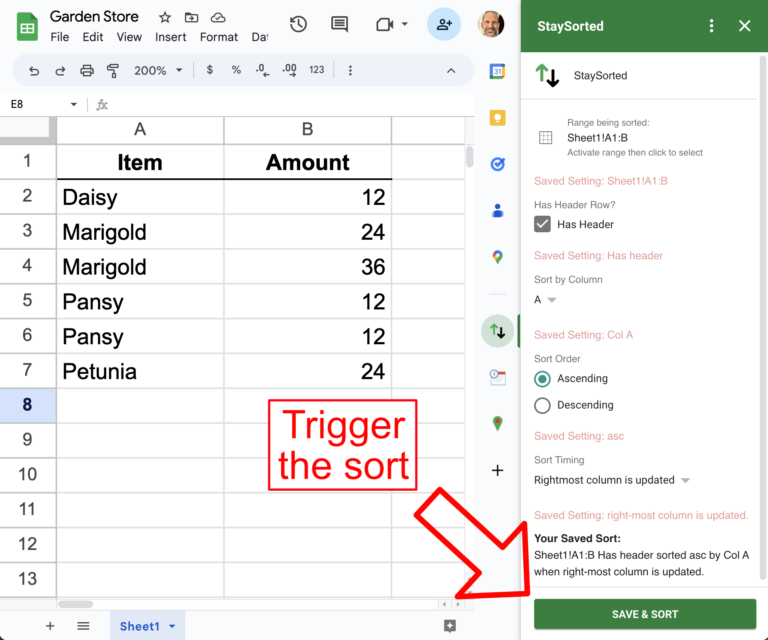Click the Daisy cell
The image size is (768, 640).
(x=140, y=197)
